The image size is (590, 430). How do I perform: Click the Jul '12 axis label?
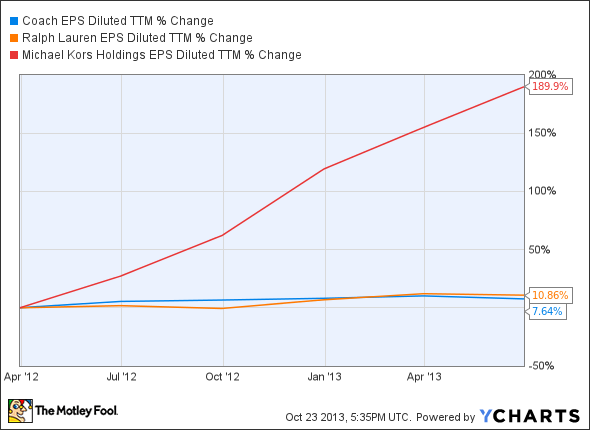coord(121,377)
